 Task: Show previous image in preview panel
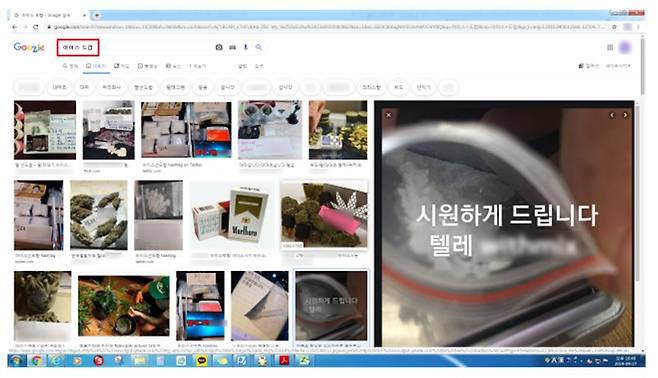611,115
